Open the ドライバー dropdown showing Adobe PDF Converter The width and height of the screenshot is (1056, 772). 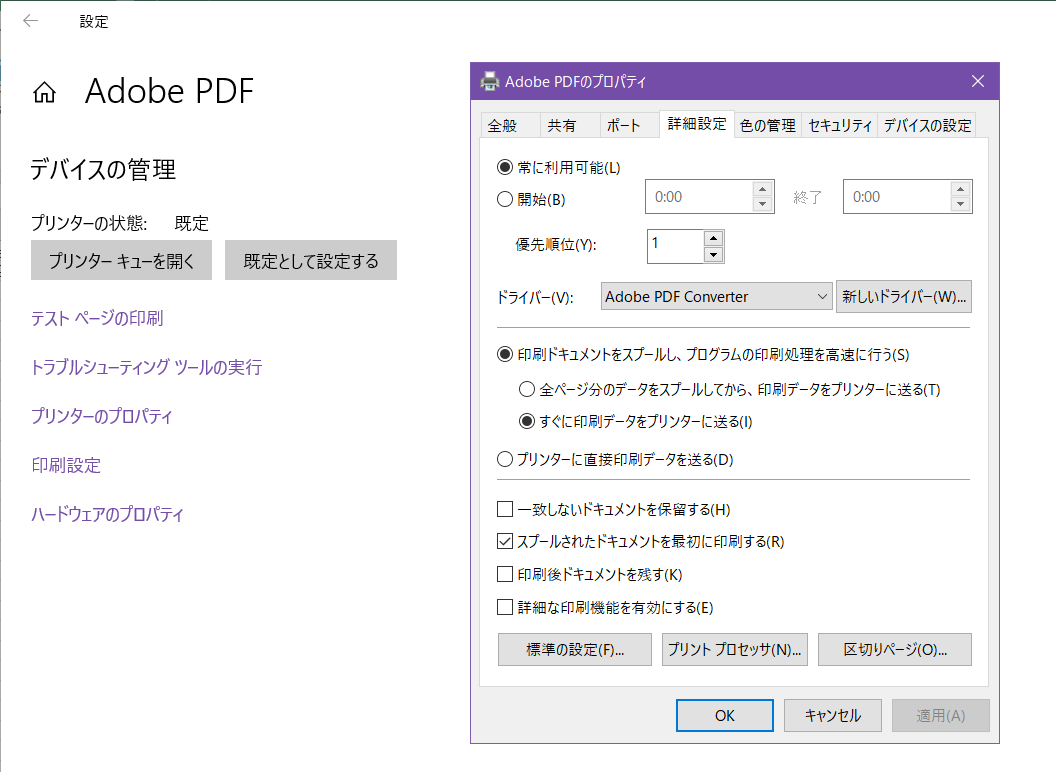716,296
